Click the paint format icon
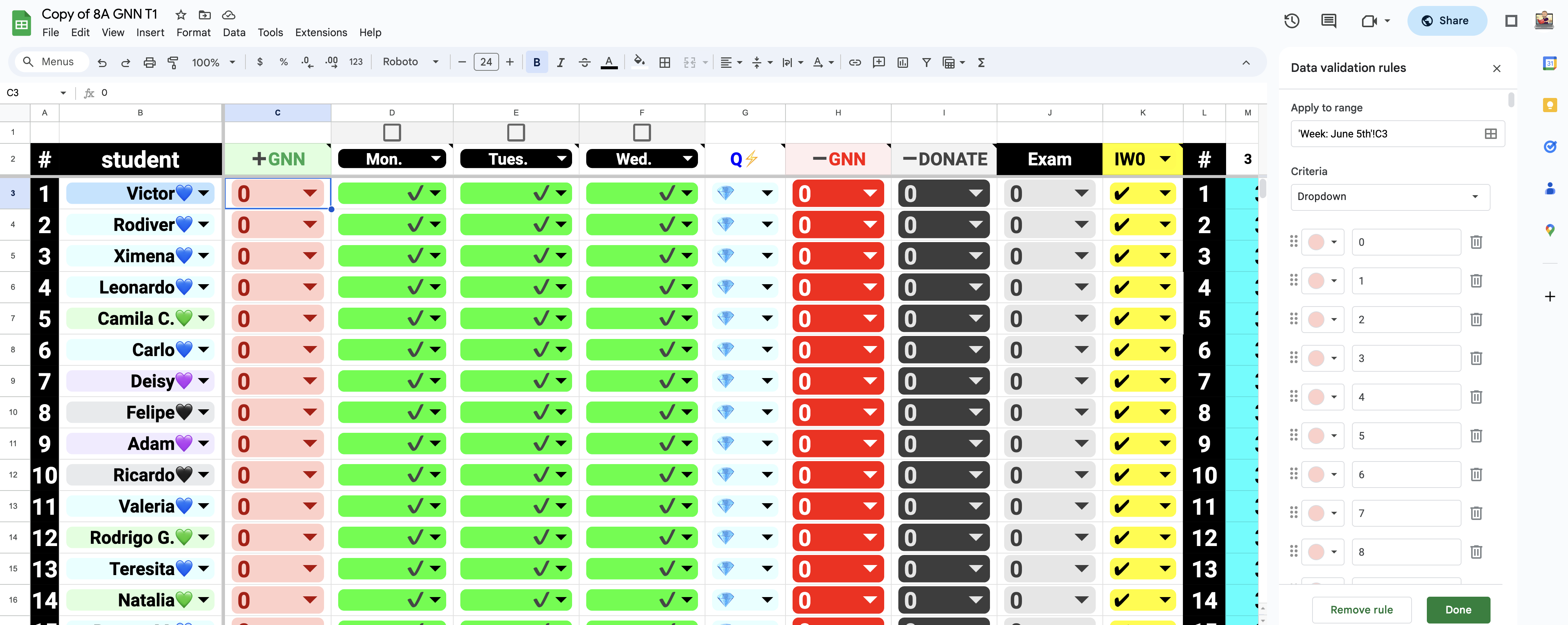Screen dimensions: 1568x625 point(173,62)
